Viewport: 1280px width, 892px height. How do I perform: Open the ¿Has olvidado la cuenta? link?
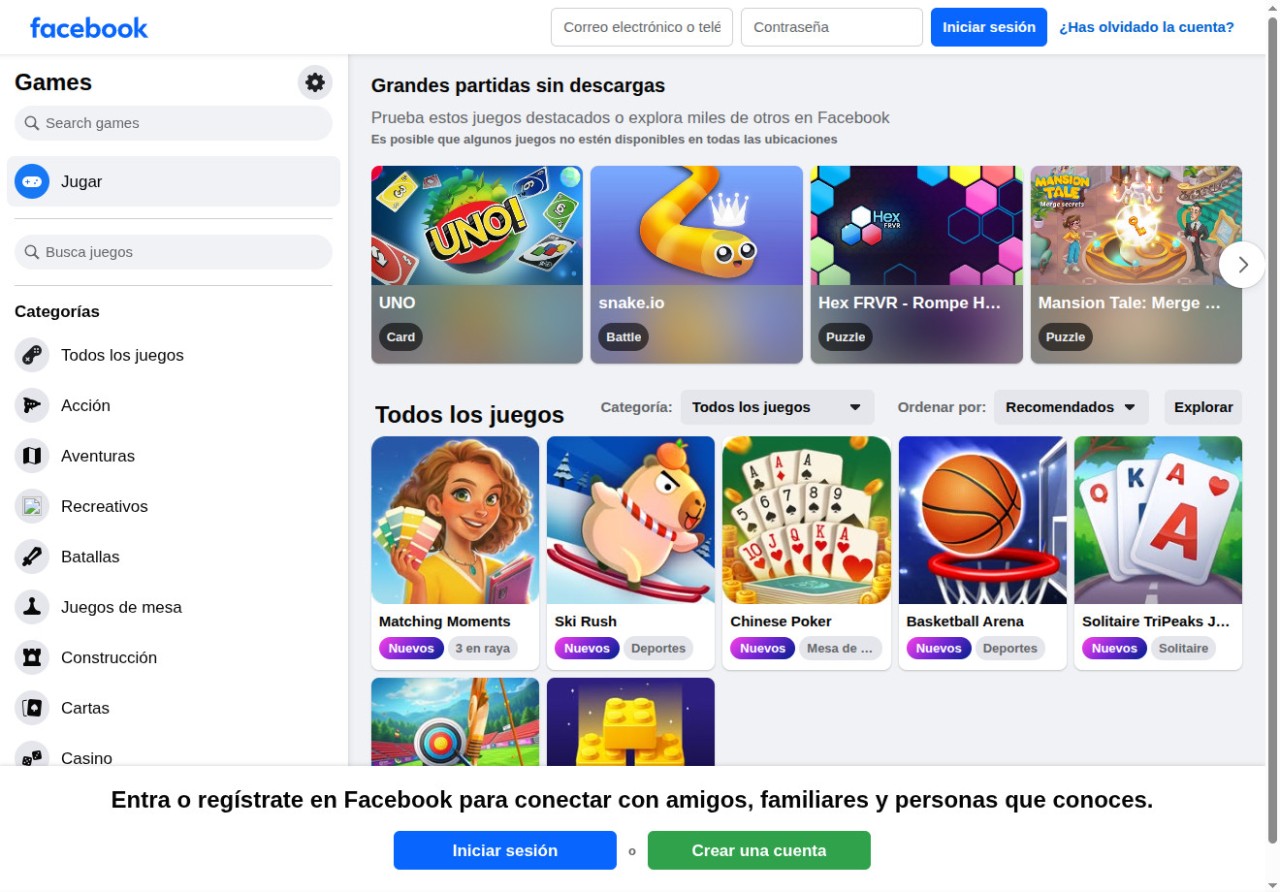coord(1147,27)
